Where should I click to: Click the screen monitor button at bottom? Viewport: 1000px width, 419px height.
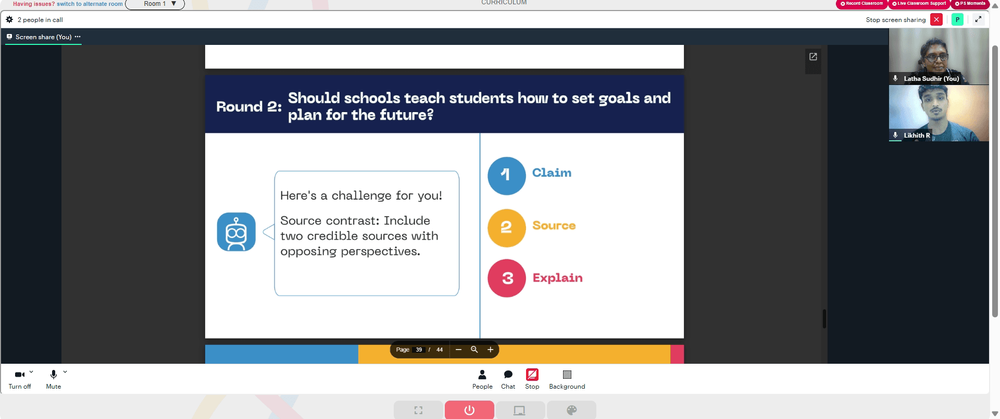[520, 410]
